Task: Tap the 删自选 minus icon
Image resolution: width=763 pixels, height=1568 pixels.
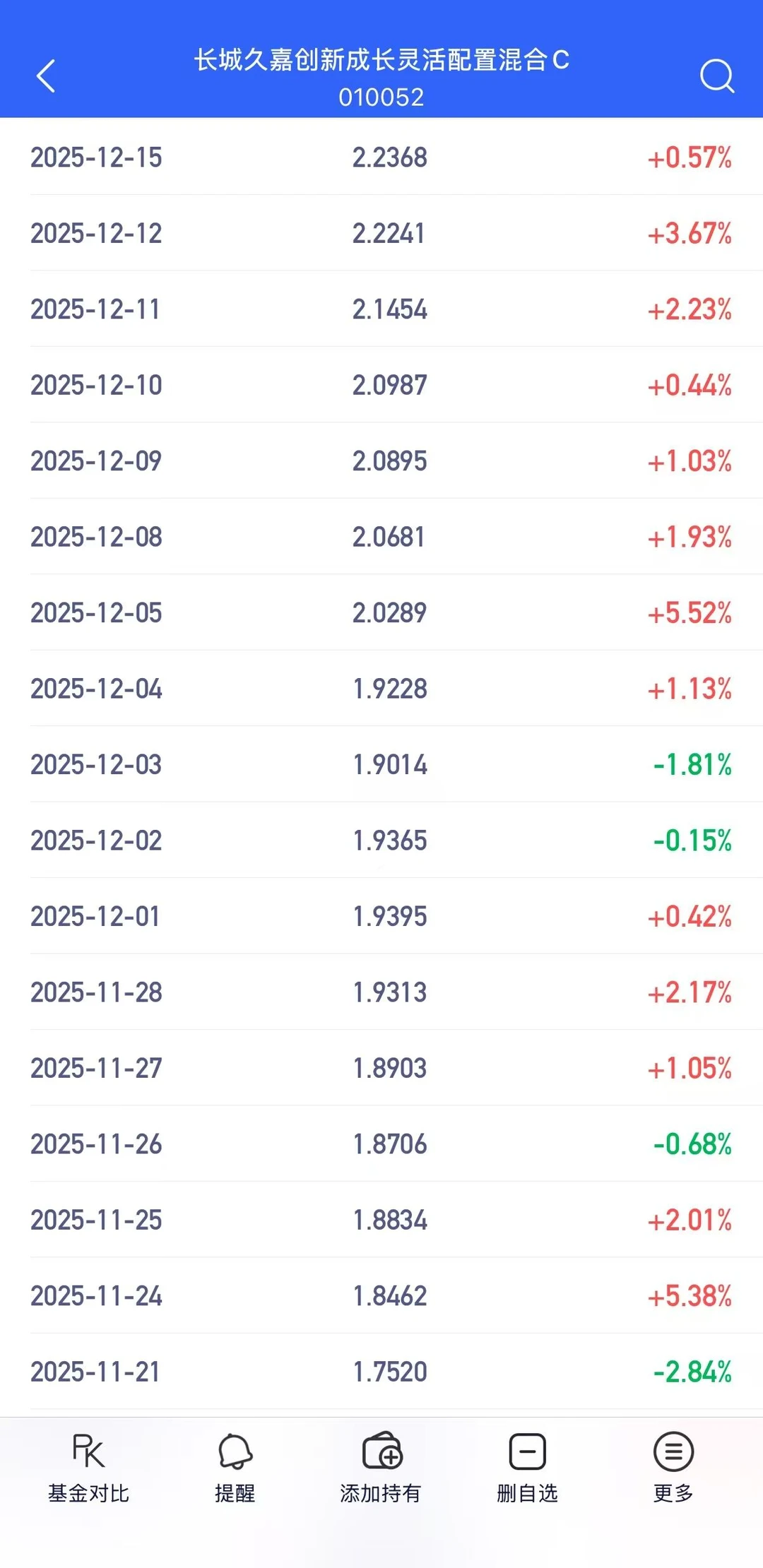Action: (528, 1451)
